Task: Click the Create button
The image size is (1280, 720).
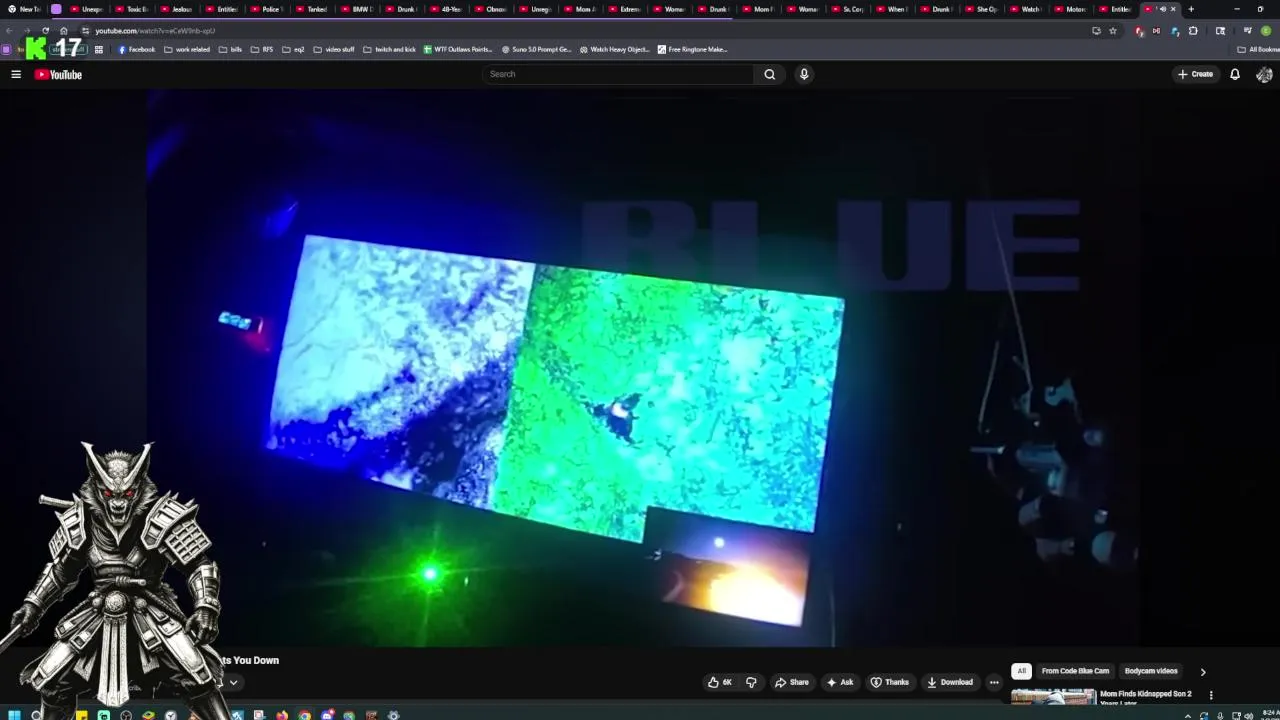Action: click(x=1195, y=74)
